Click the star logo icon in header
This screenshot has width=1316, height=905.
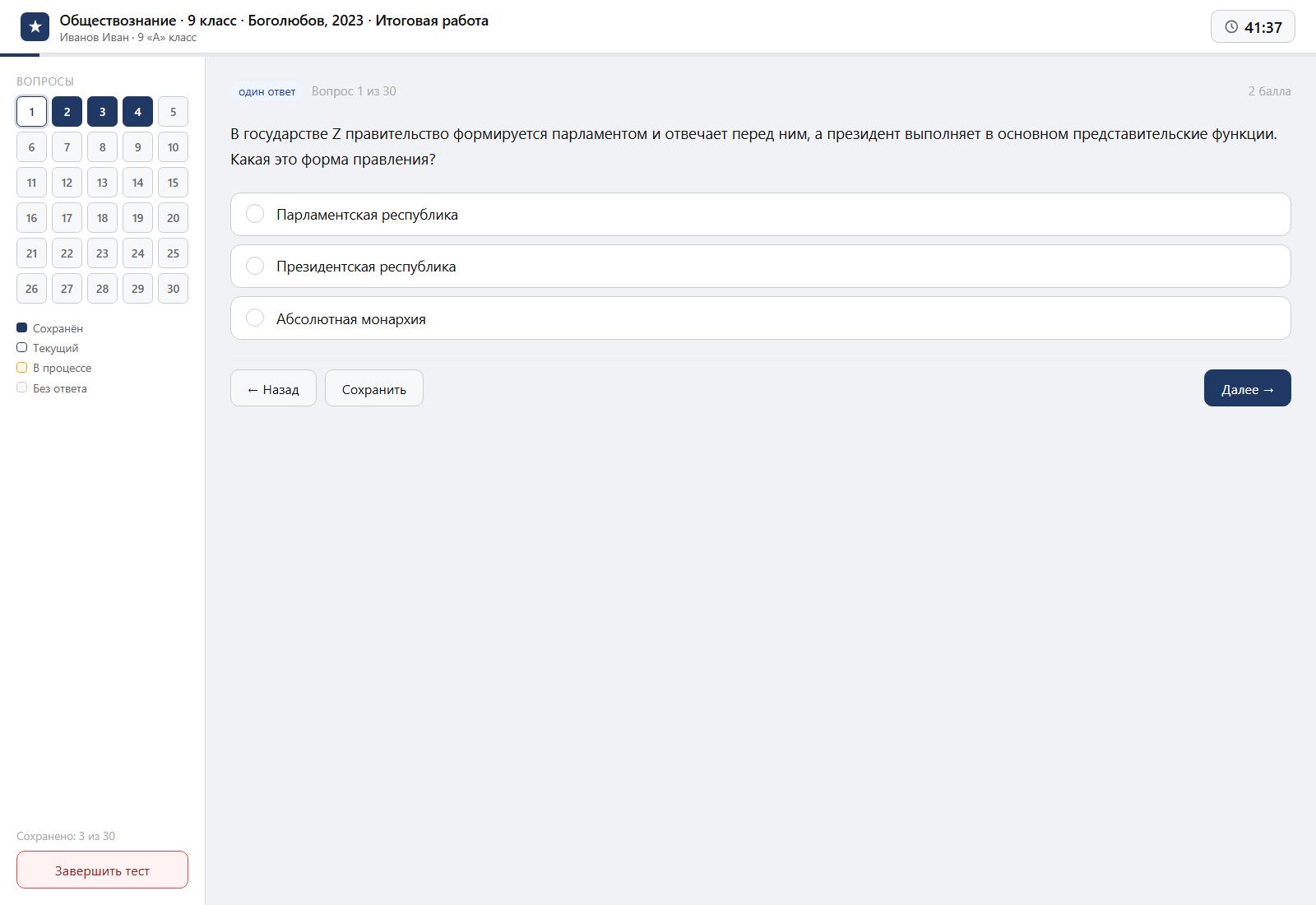[35, 27]
